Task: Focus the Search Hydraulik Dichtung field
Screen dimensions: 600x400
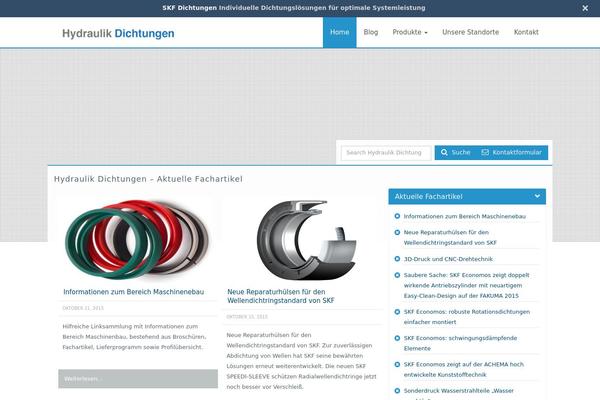Action: pyautogui.click(x=386, y=153)
